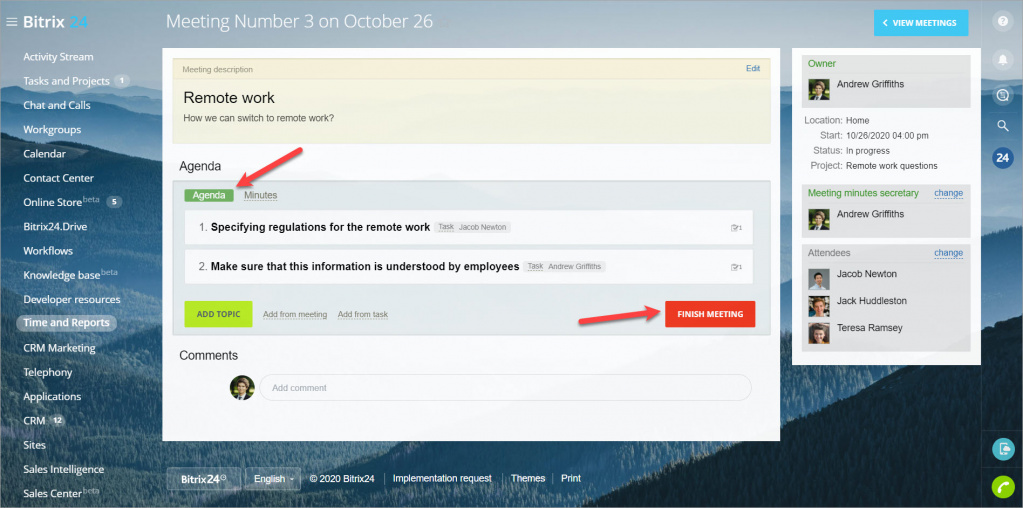Open Sites in sidebar
1023x508 pixels.
pos(35,445)
